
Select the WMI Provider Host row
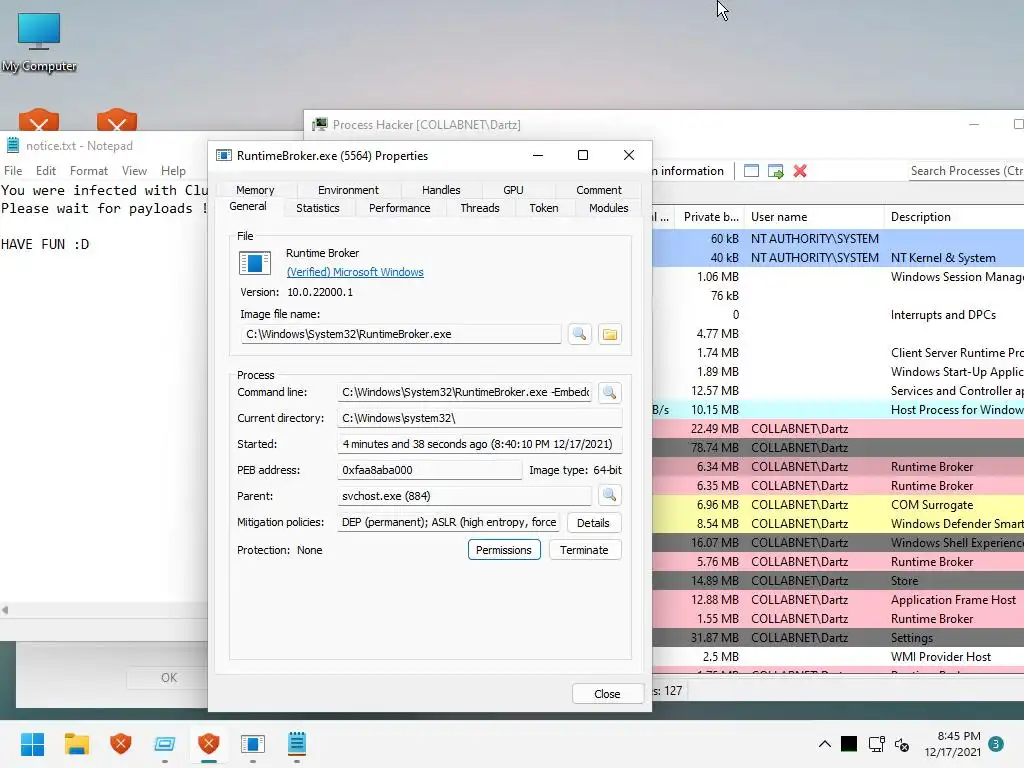838,657
